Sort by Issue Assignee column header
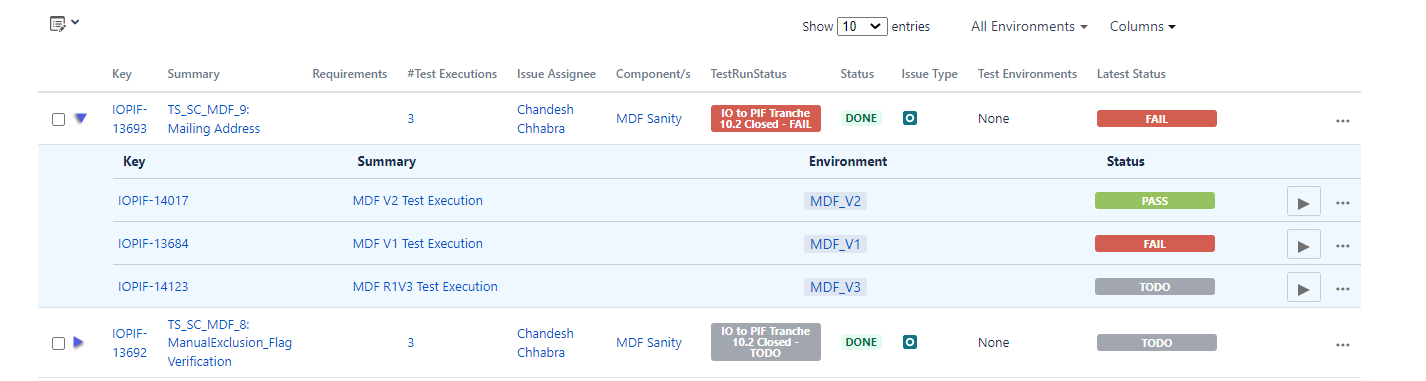The height and width of the screenshot is (381, 1426). click(556, 74)
